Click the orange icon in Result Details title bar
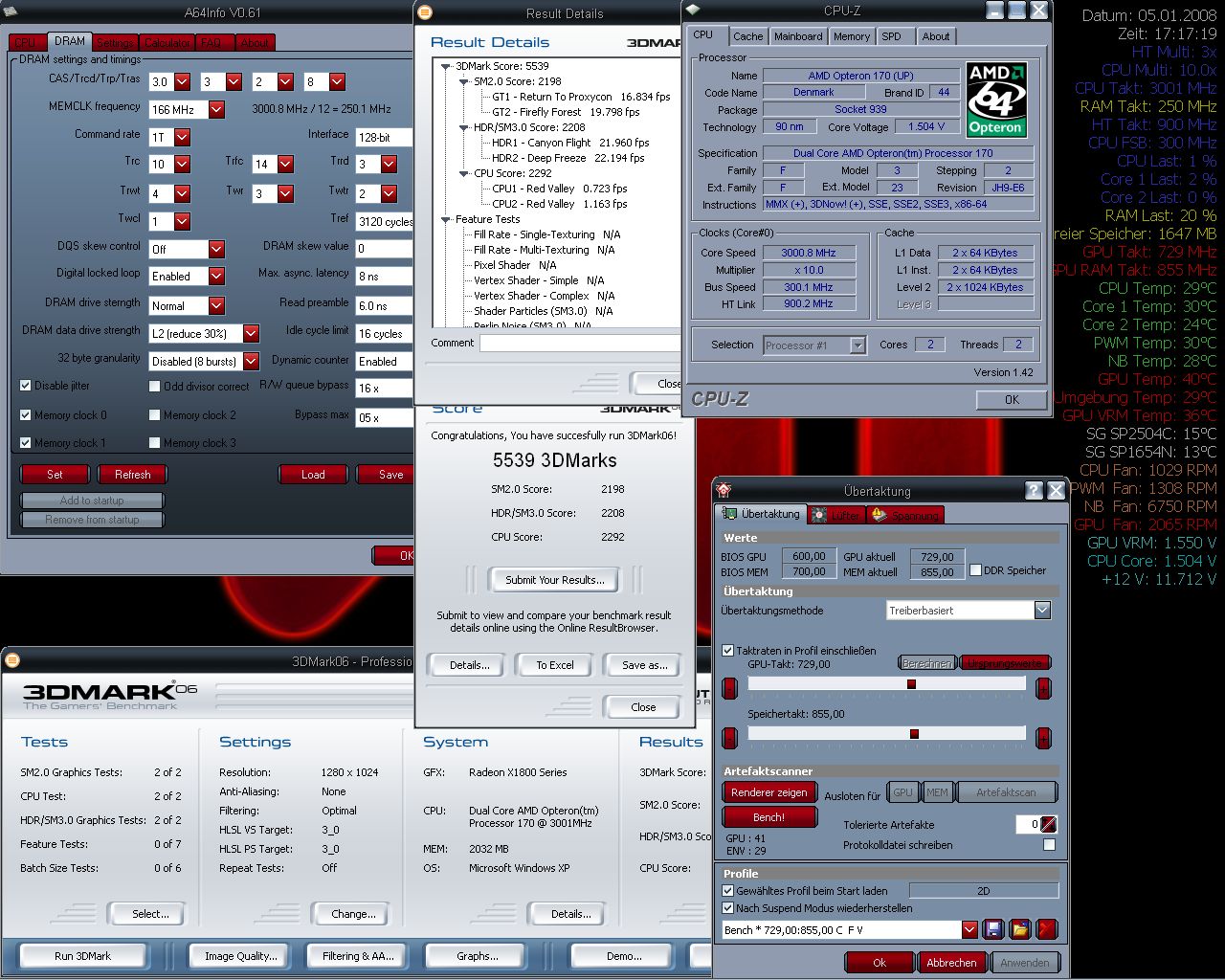The width and height of the screenshot is (1225, 980). 425,12
